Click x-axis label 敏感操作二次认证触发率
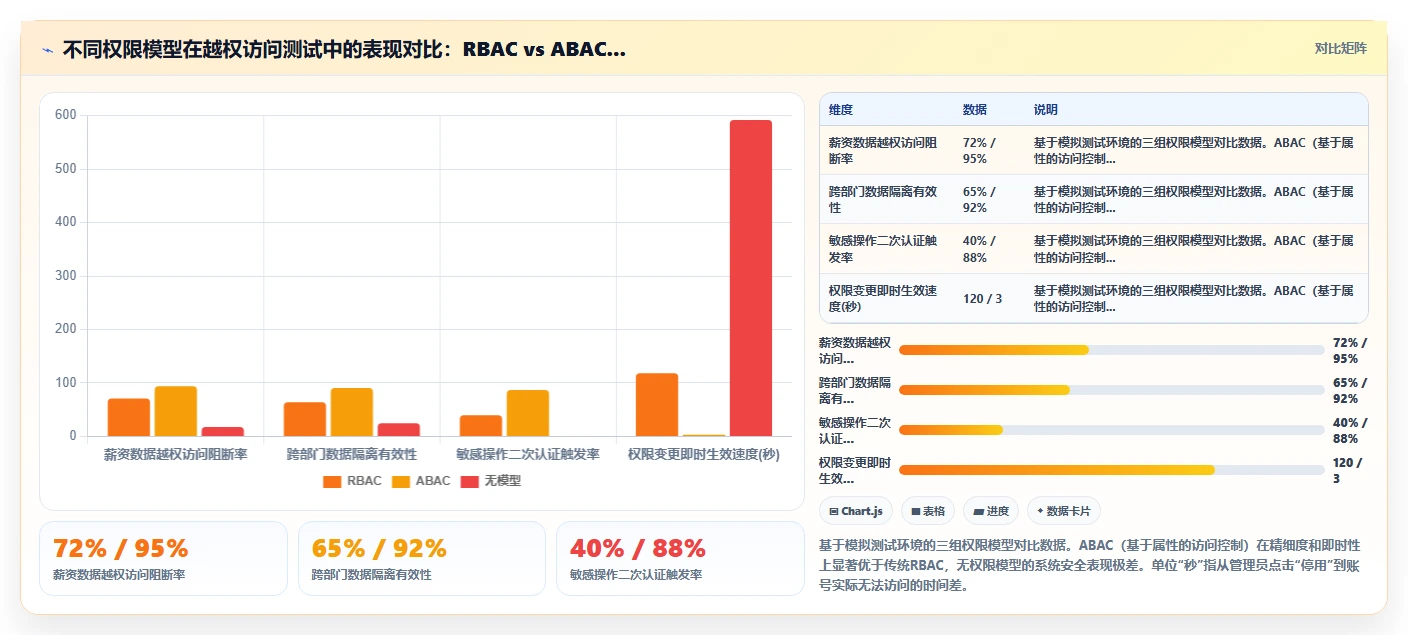The width and height of the screenshot is (1408, 635). click(528, 454)
